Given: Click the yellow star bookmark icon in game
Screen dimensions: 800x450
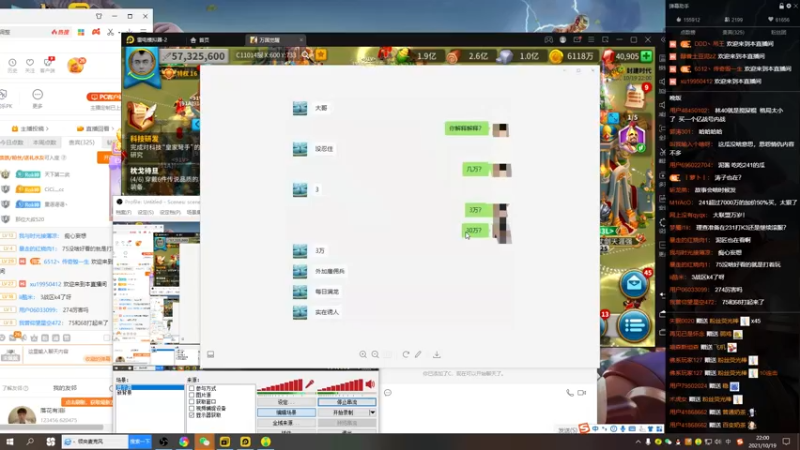Looking at the screenshot, I should [x=321, y=55].
